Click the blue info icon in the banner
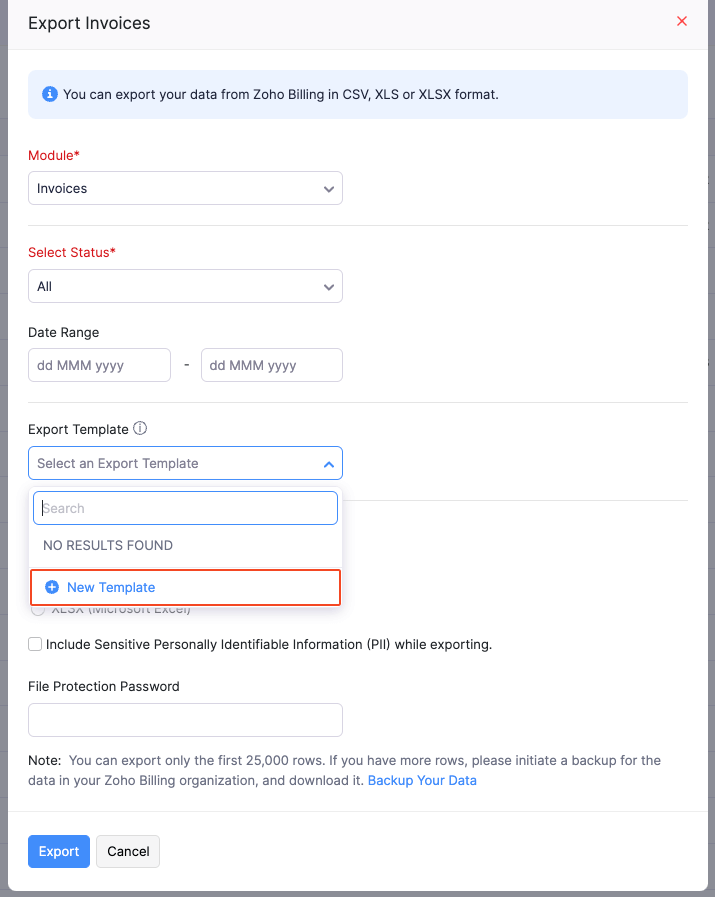This screenshot has height=897, width=715. [x=49, y=94]
